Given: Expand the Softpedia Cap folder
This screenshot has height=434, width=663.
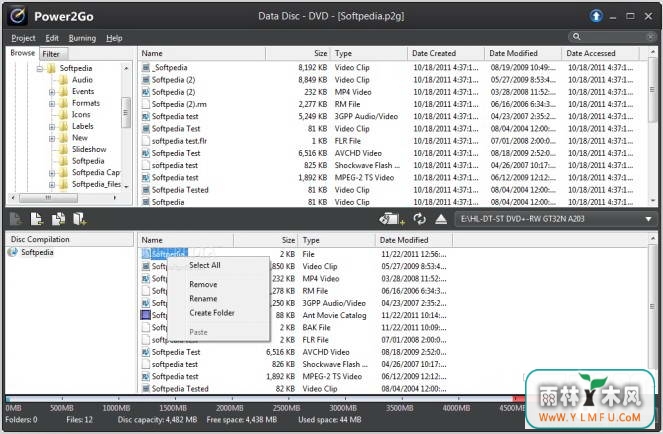Looking at the screenshot, I should (x=52, y=173).
